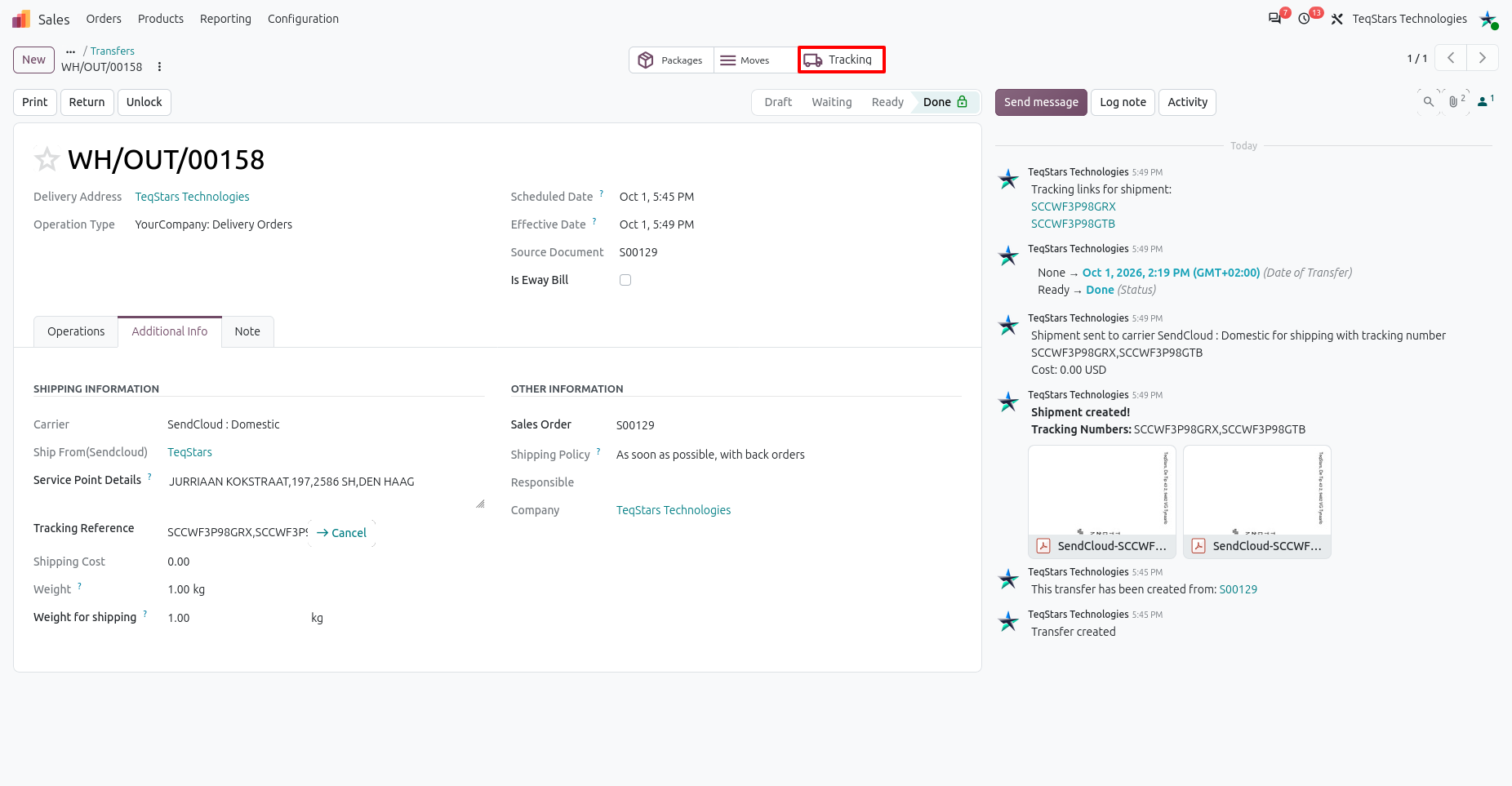Viewport: 1512px width, 786px height.
Task: Open the Sales app home icon
Action: coord(21,19)
